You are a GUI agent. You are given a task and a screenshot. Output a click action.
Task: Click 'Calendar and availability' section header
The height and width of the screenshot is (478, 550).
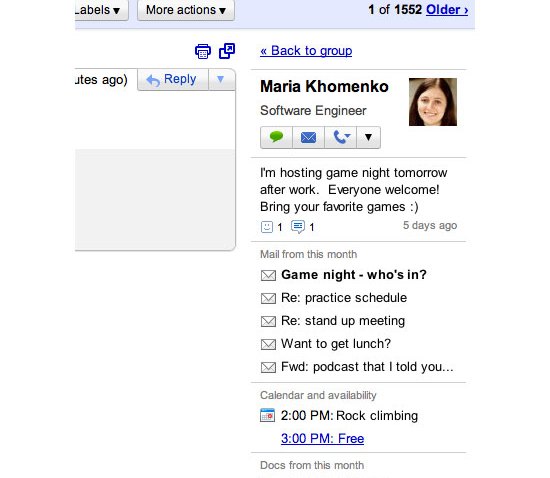[x=318, y=396]
